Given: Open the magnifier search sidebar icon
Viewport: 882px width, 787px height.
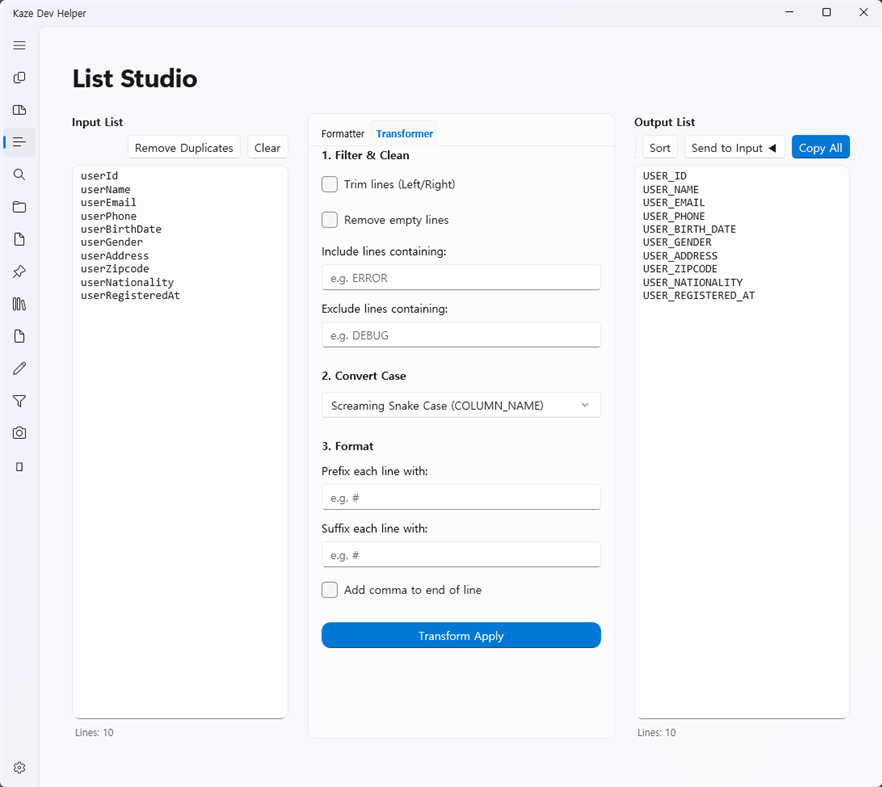Looking at the screenshot, I should (19, 174).
